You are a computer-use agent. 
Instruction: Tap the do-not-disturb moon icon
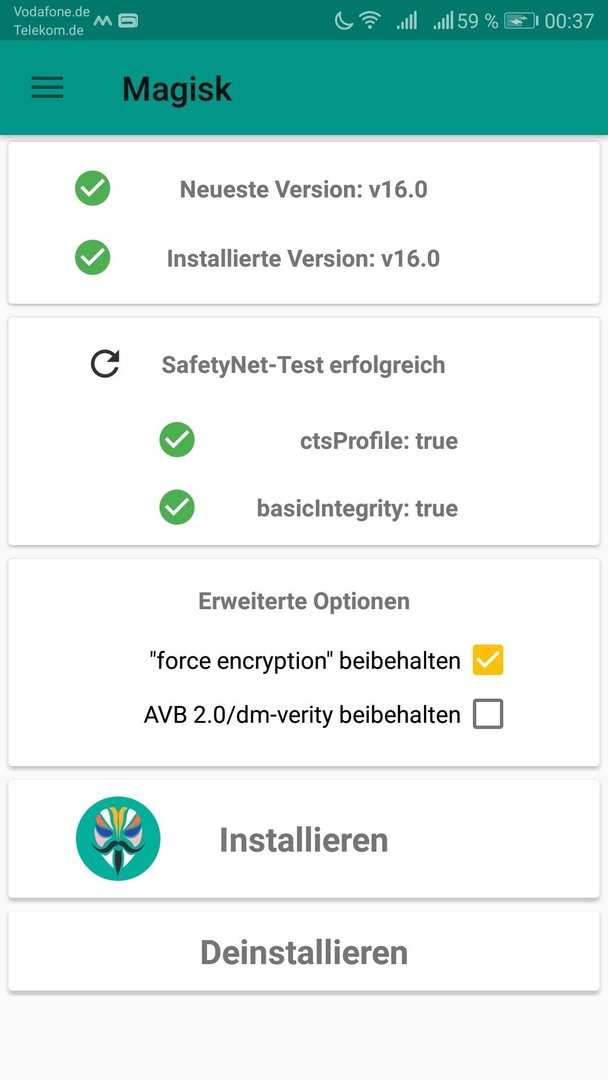tap(344, 21)
